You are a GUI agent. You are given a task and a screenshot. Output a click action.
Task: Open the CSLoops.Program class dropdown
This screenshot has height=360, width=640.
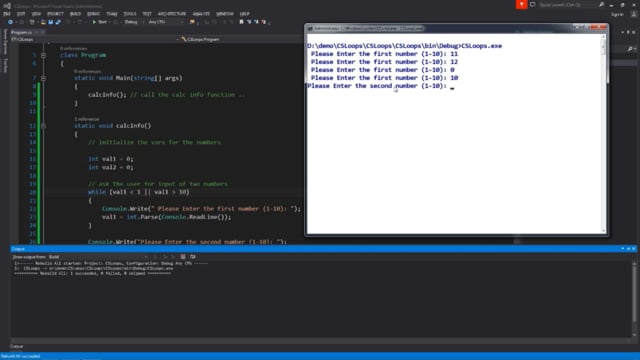pyautogui.click(x=241, y=39)
